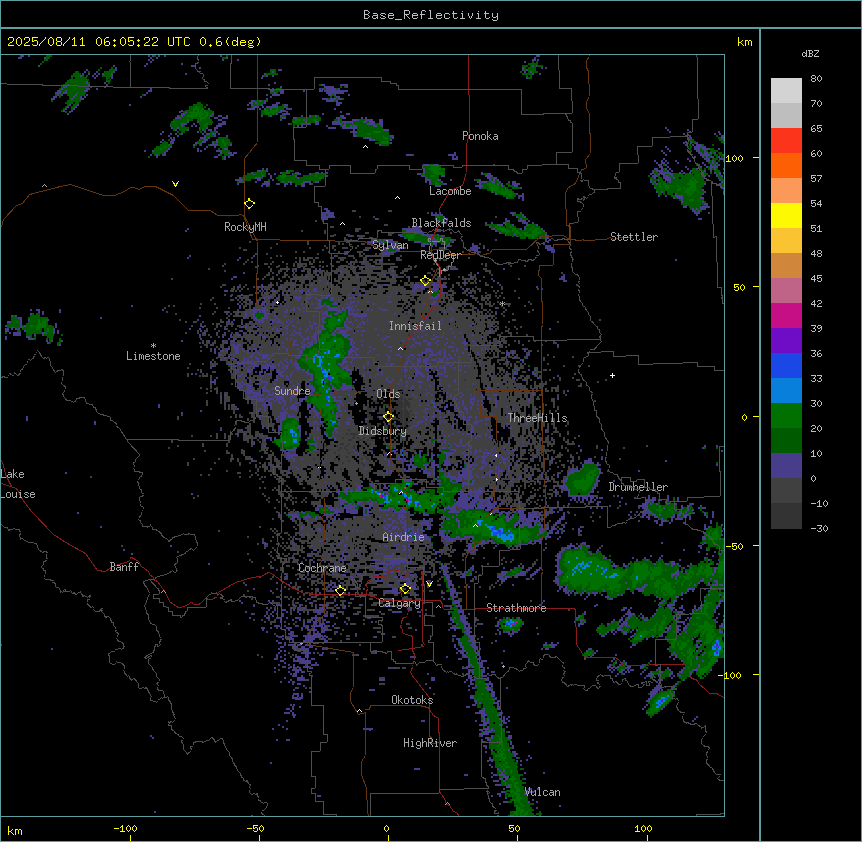Click the Drumheller label
This screenshot has width=862, height=842.
[x=638, y=487]
